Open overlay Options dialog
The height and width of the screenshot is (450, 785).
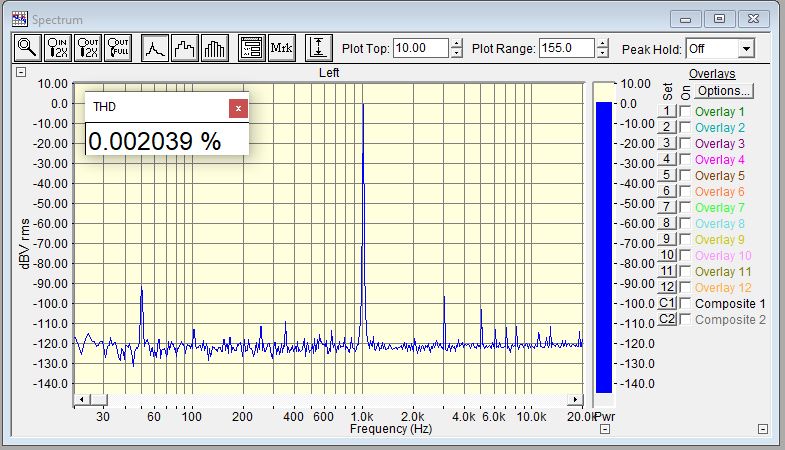pos(723,91)
